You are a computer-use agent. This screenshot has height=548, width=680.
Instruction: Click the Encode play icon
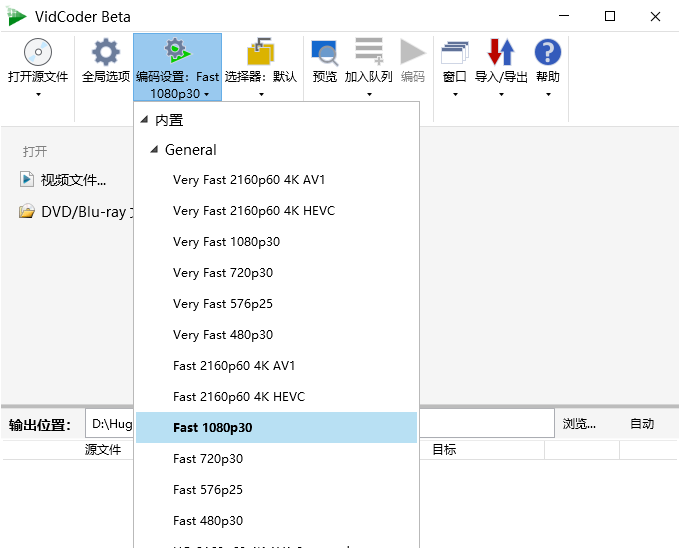[x=412, y=52]
